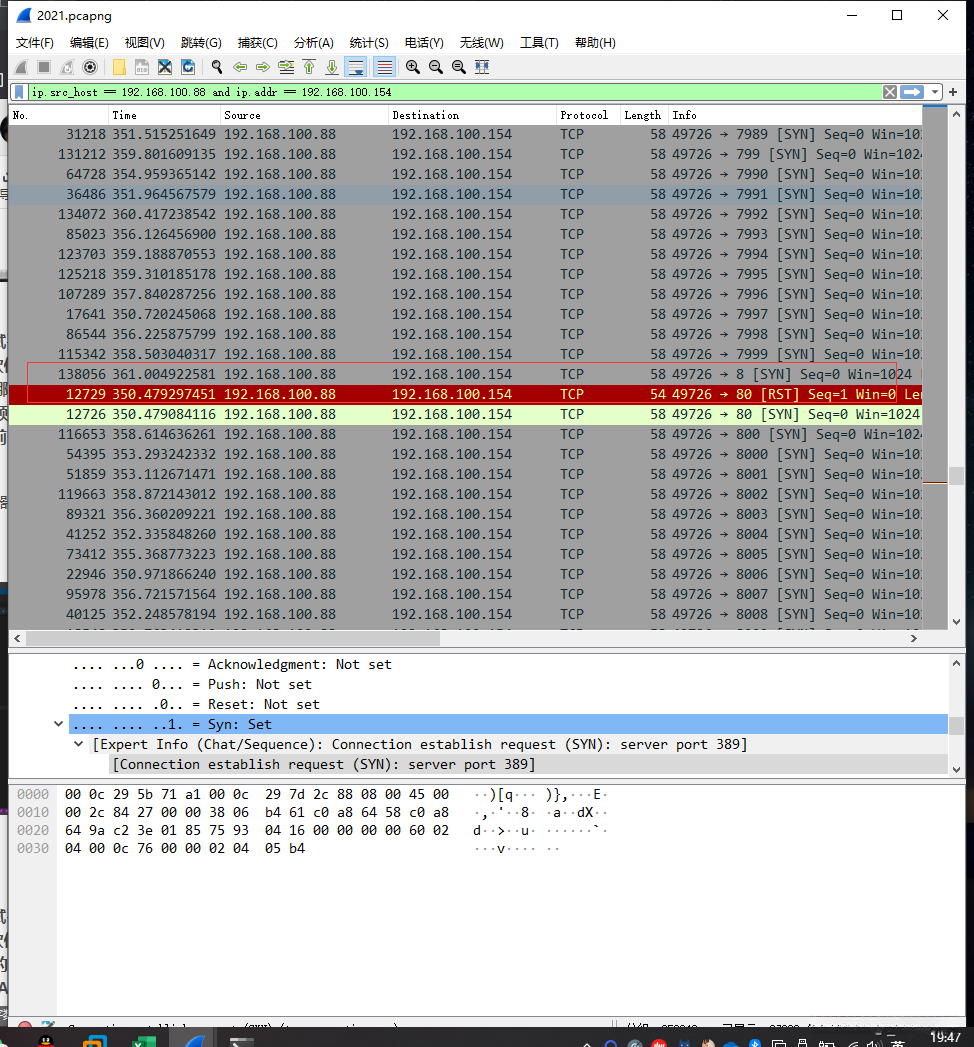The image size is (974, 1047).
Task: Toggle packet list colorization
Action: (384, 67)
